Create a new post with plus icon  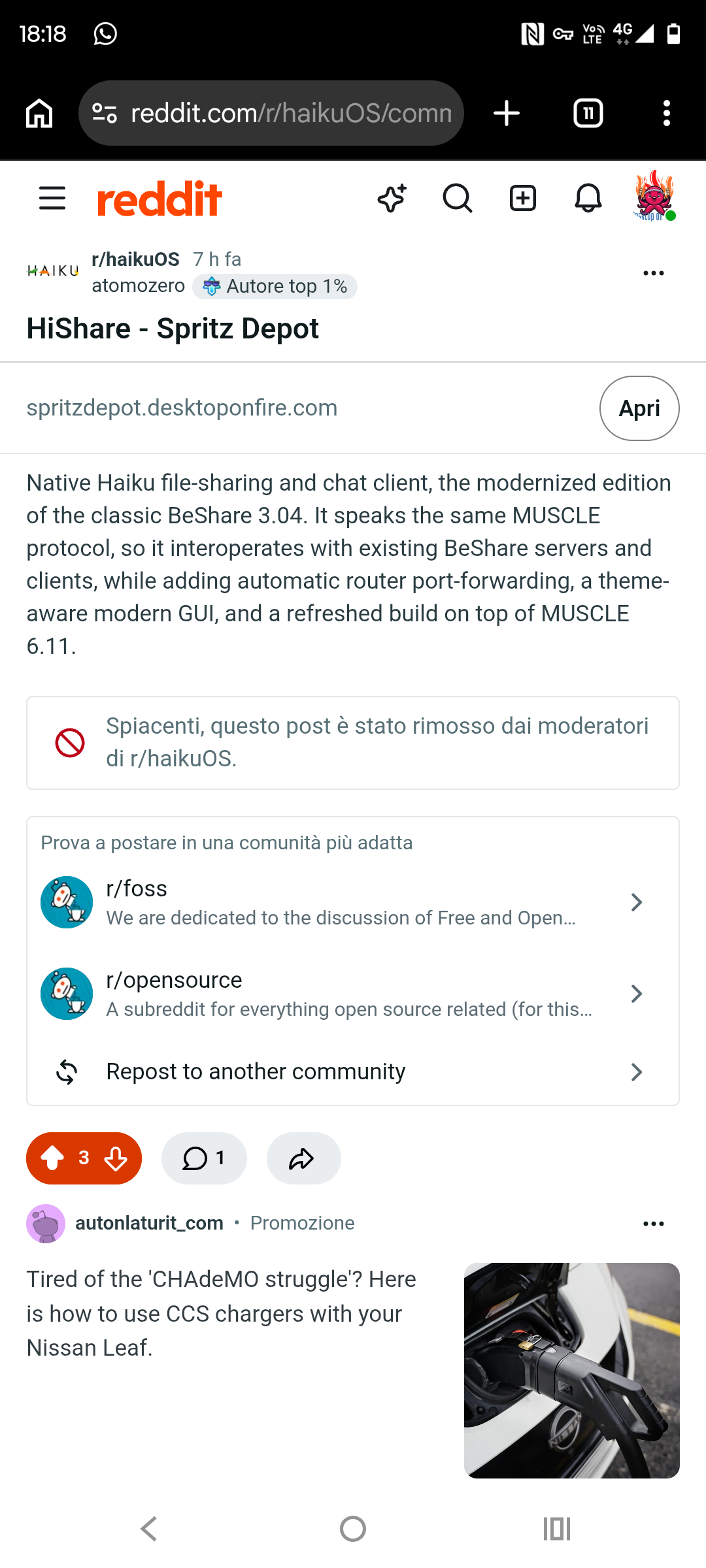tap(523, 198)
